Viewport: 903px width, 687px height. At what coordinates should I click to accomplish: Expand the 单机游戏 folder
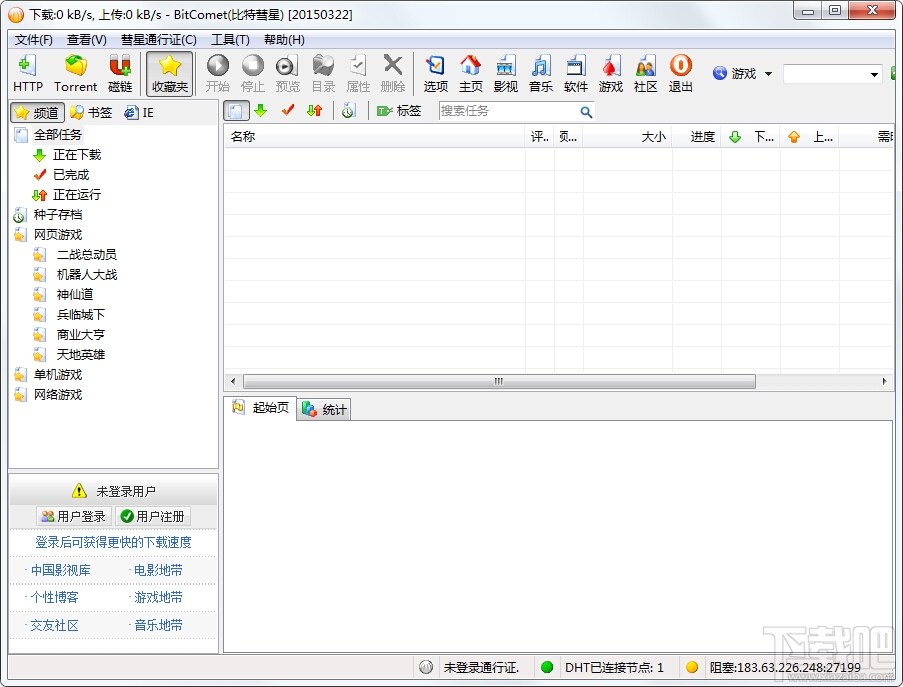click(58, 375)
